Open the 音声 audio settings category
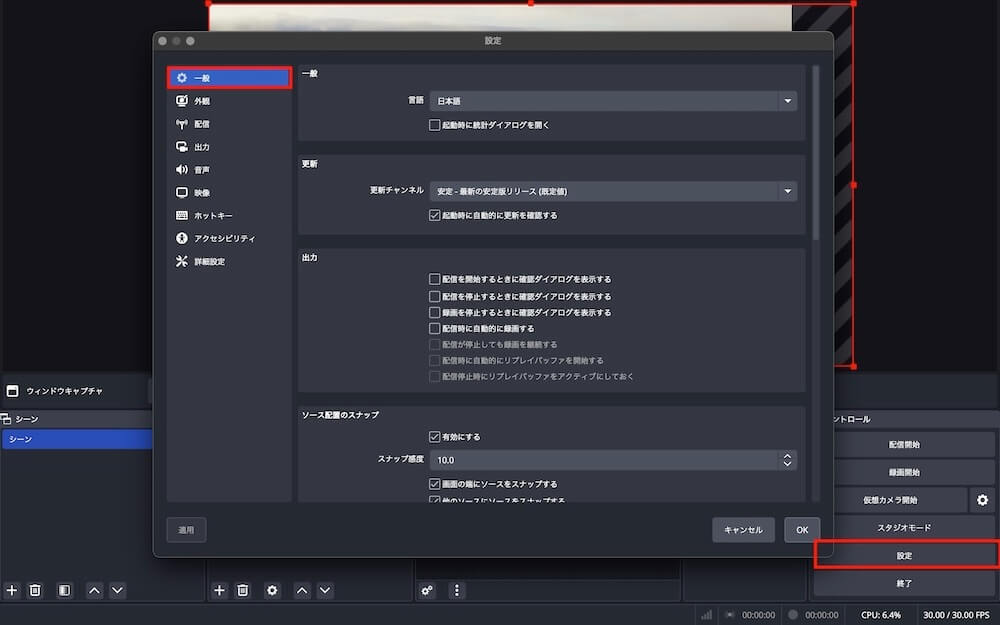The height and width of the screenshot is (625, 1000). point(229,170)
